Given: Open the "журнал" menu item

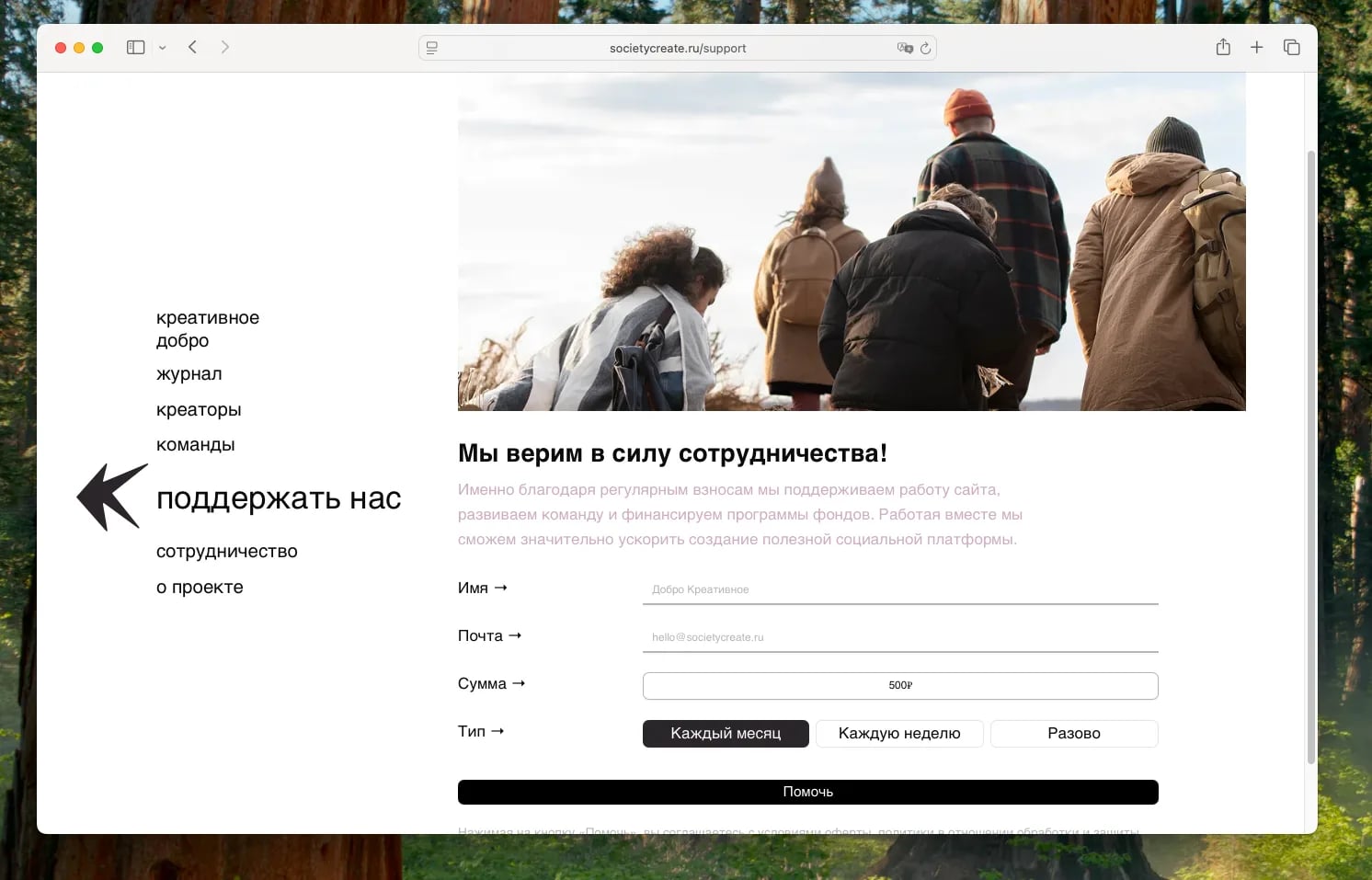Looking at the screenshot, I should coord(189,374).
